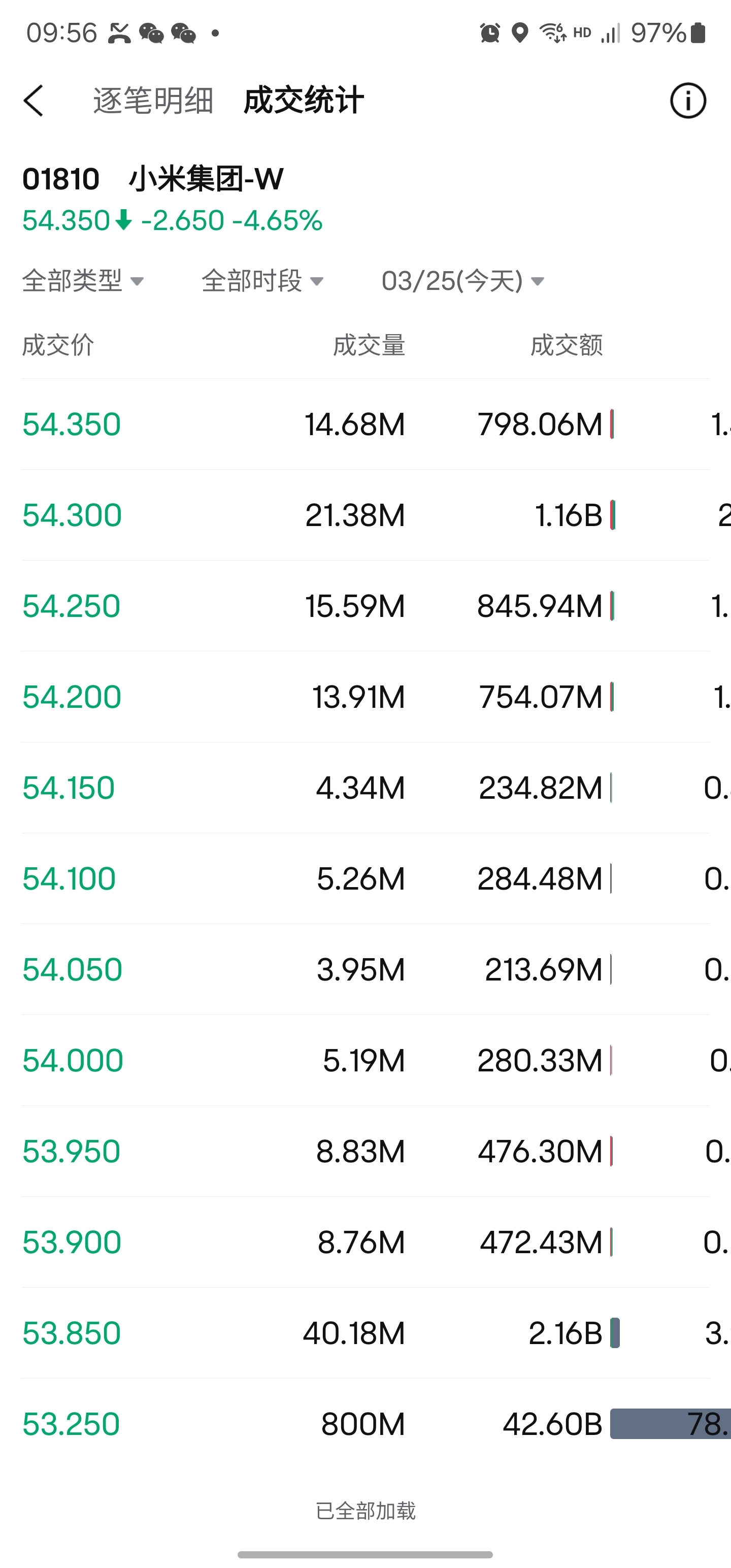Tap the back arrow icon
This screenshot has height=1568, width=731.
point(34,101)
